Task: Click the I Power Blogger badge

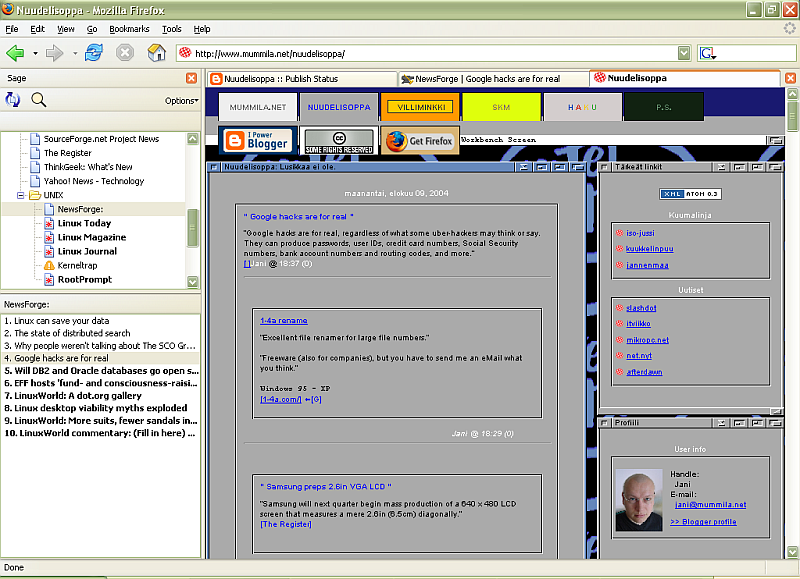Action: (257, 141)
